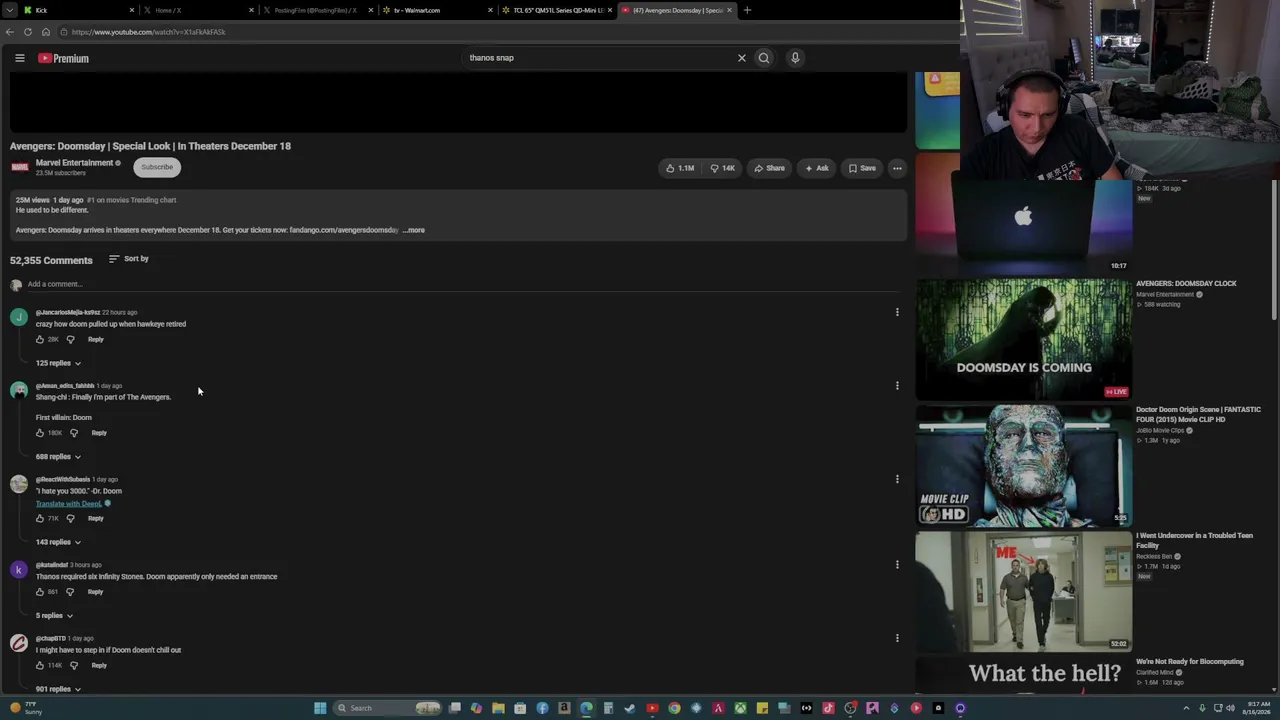Click the Ask button under the video

click(817, 168)
